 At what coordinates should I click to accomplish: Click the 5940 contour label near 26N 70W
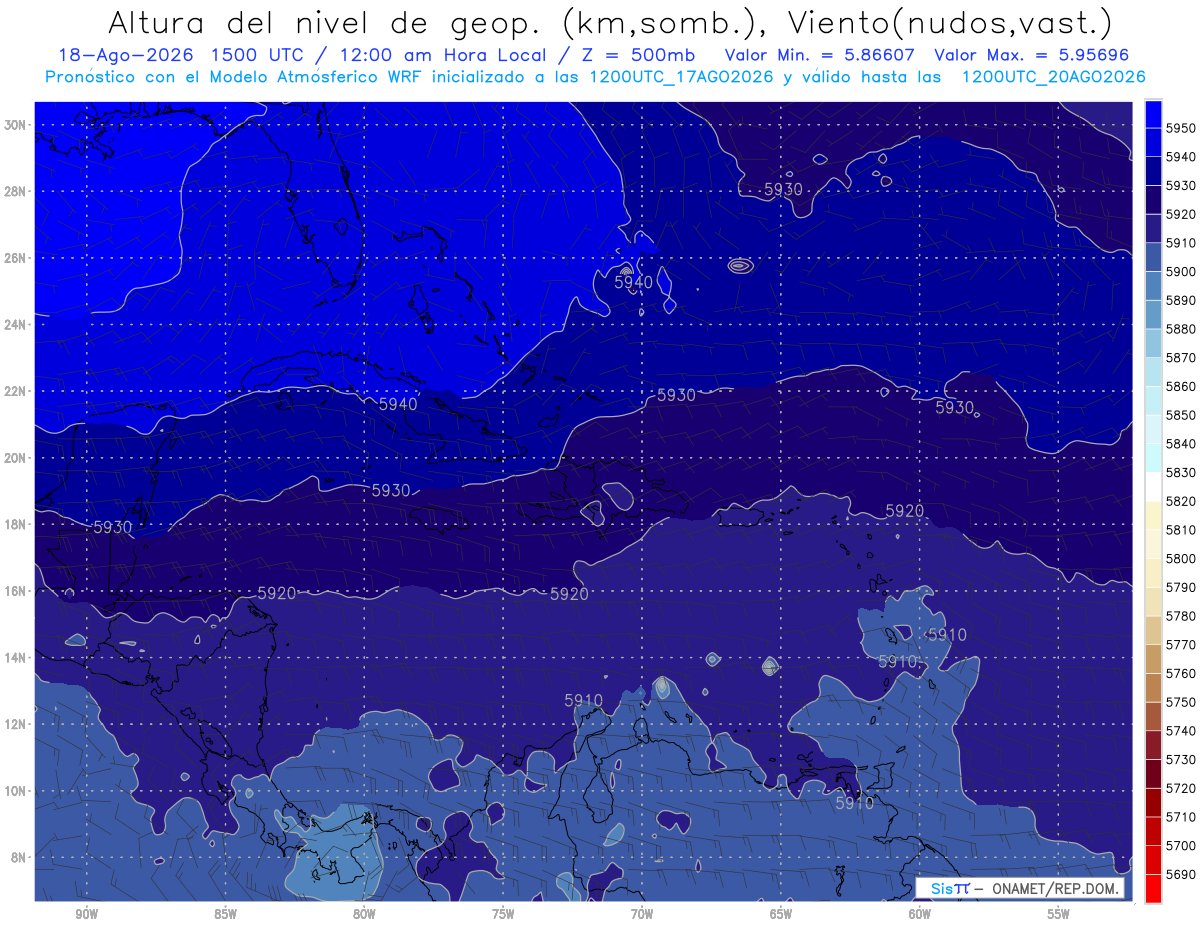pos(633,283)
